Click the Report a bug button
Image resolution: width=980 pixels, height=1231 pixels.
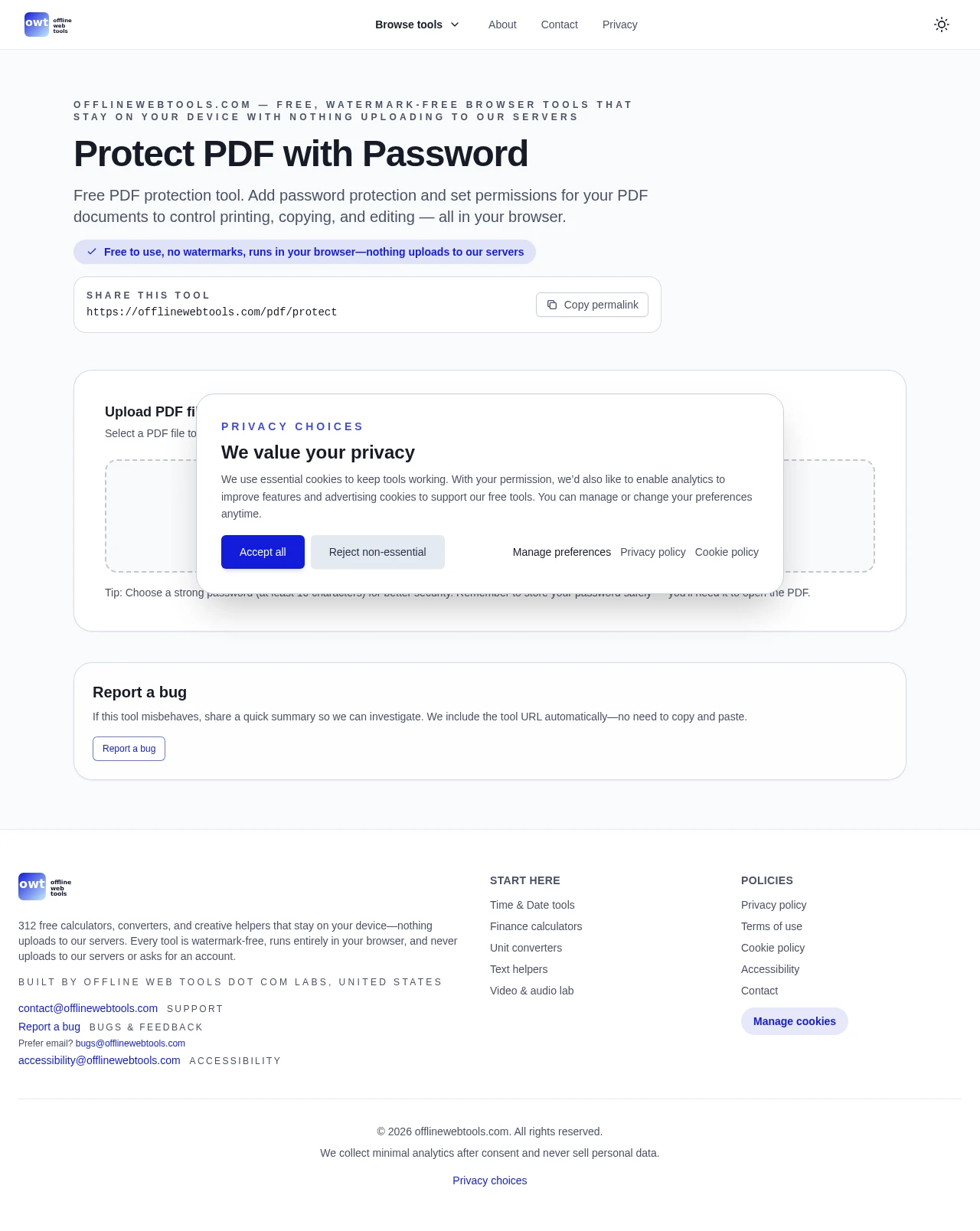pyautogui.click(x=129, y=749)
